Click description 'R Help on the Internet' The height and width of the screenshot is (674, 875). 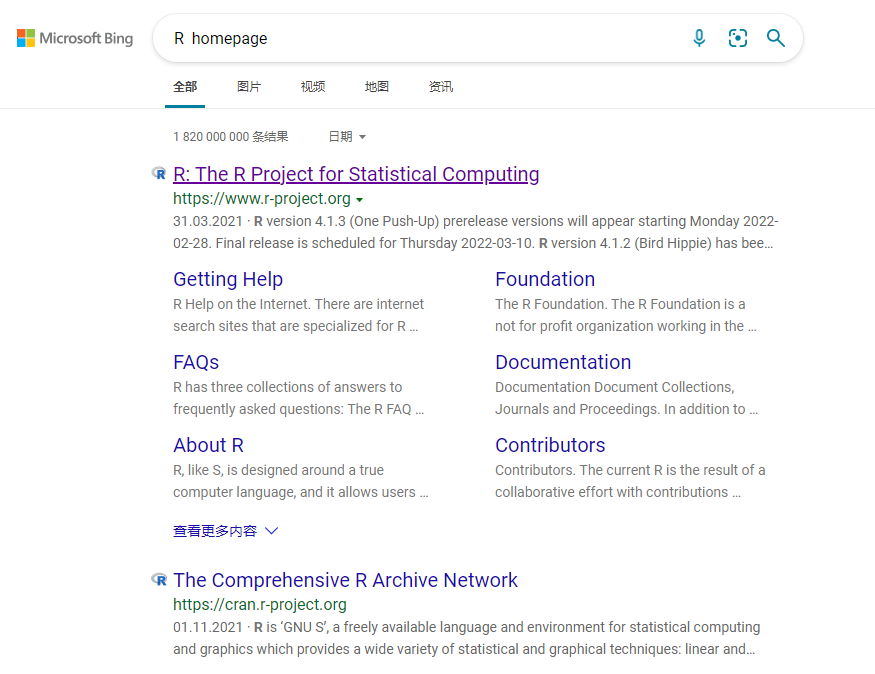(298, 315)
